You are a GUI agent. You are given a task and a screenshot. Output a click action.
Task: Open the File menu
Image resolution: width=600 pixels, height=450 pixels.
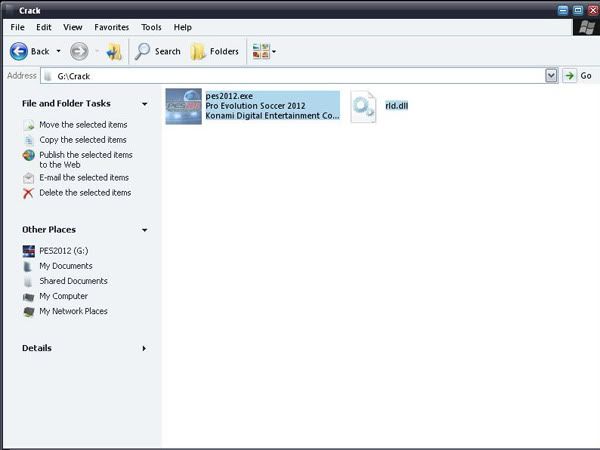click(17, 27)
